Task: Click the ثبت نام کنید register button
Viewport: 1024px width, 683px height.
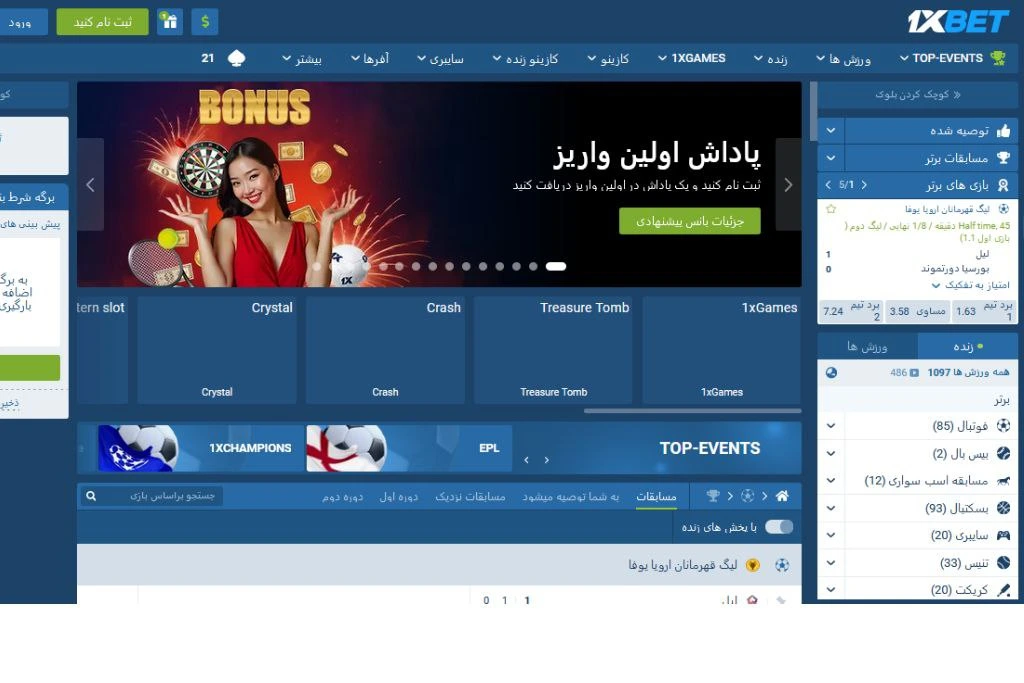Action: point(103,22)
